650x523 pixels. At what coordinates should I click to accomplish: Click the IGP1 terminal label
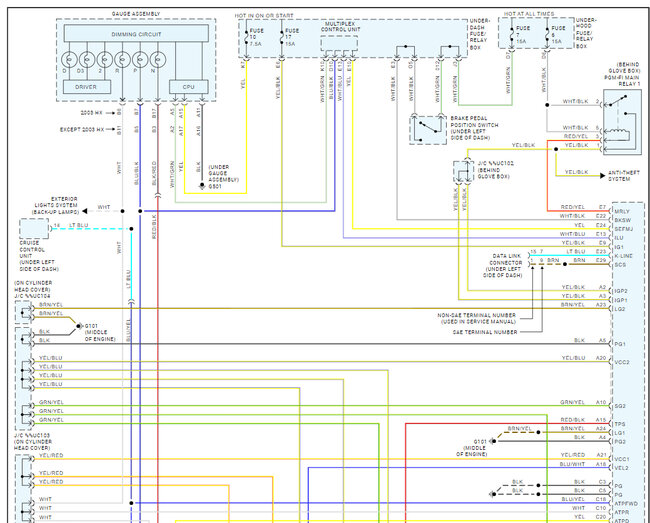point(621,300)
